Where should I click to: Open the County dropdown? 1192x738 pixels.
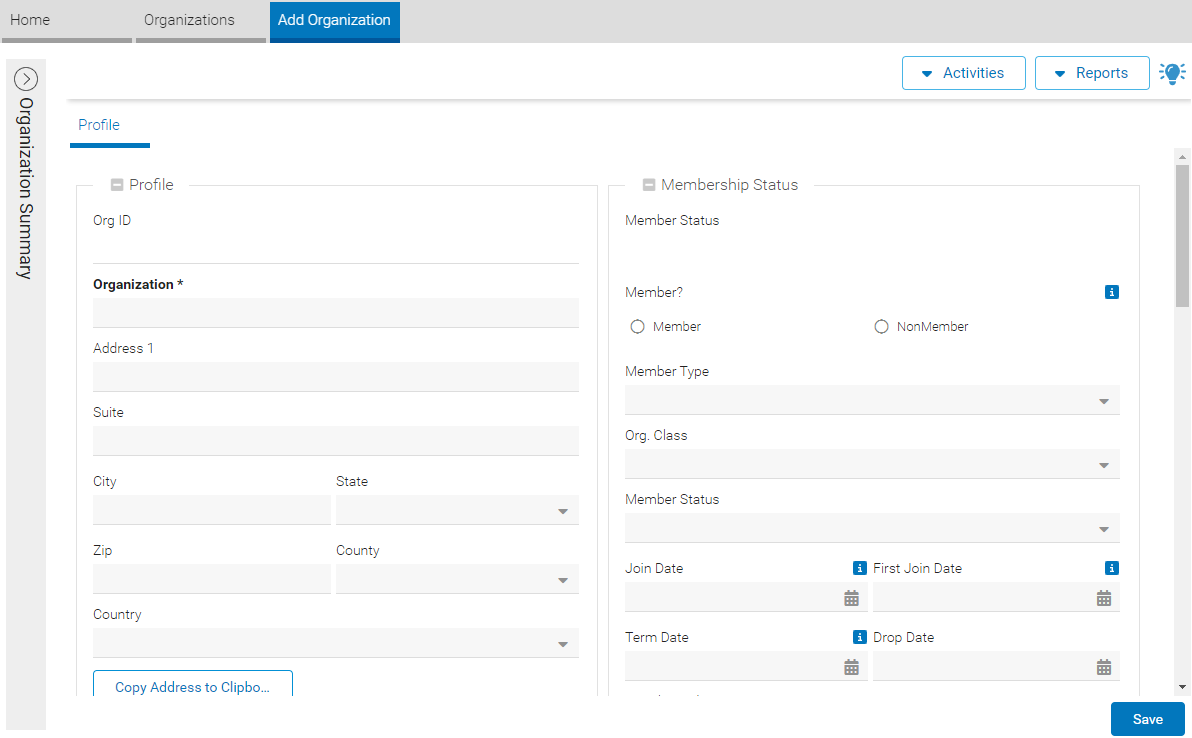[x=457, y=579]
